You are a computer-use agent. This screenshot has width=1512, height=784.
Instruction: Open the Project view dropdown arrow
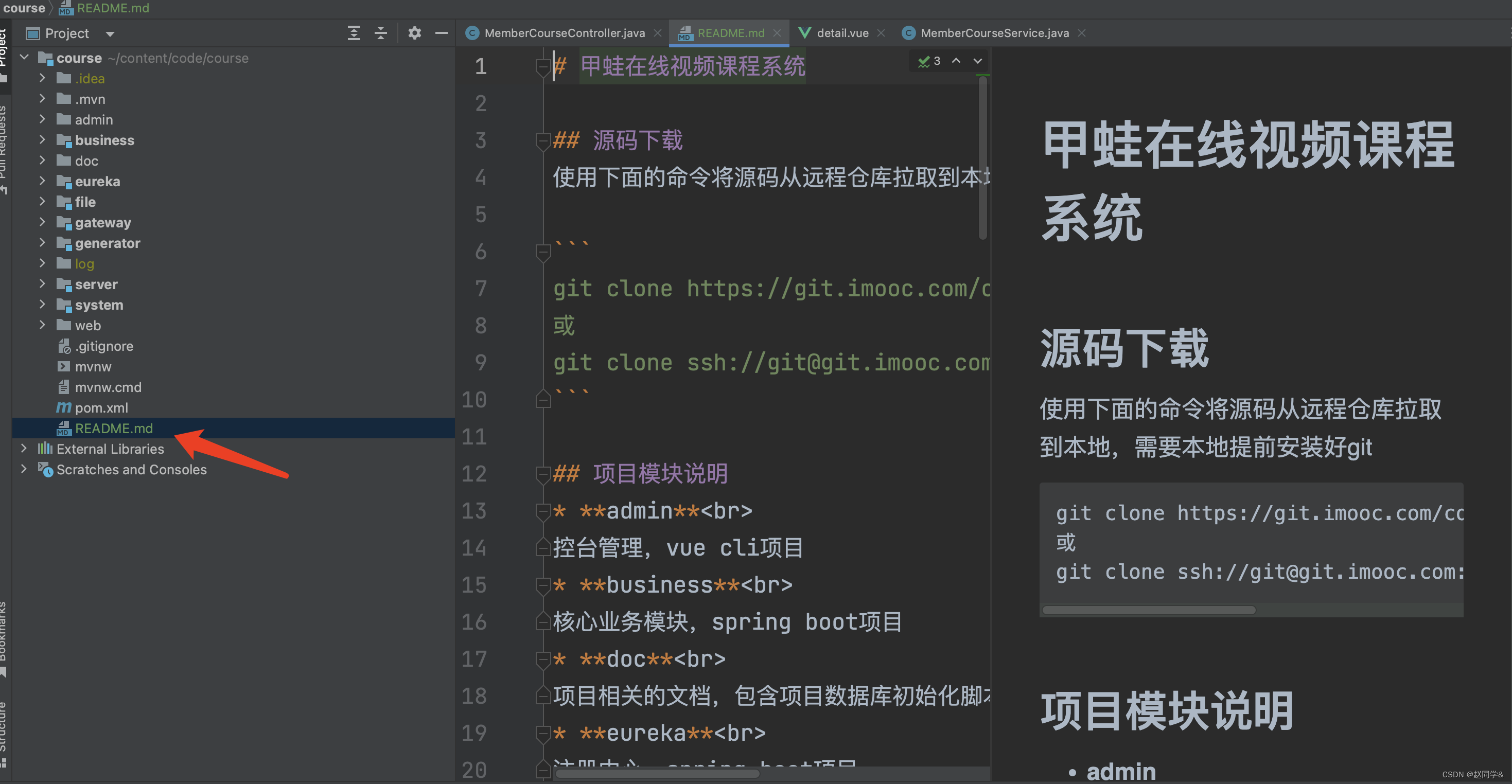[x=110, y=33]
